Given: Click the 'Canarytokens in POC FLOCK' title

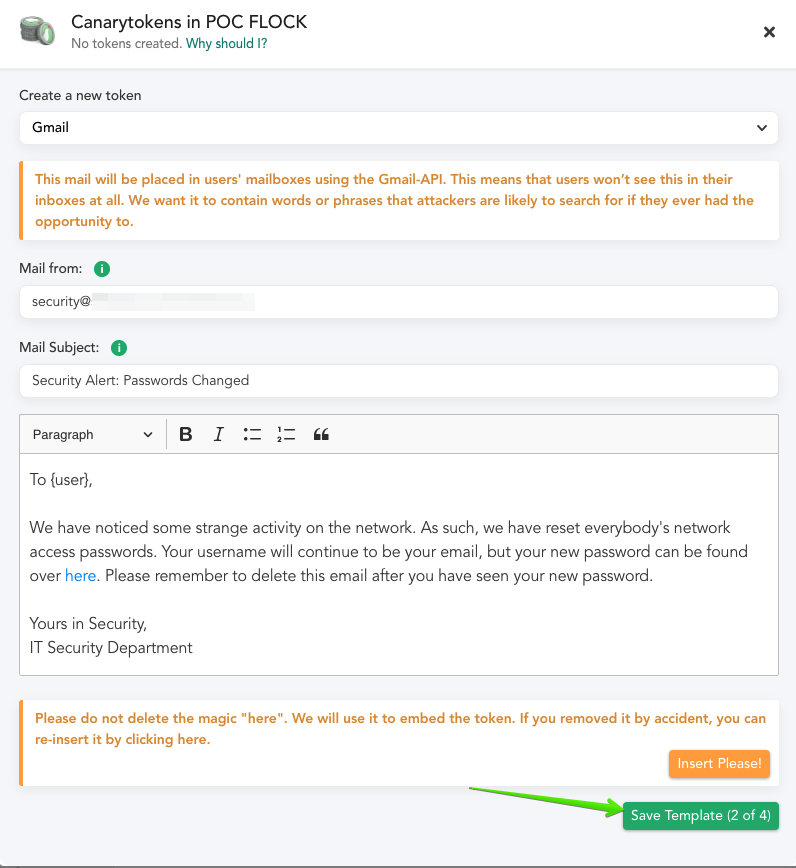Looking at the screenshot, I should (189, 22).
